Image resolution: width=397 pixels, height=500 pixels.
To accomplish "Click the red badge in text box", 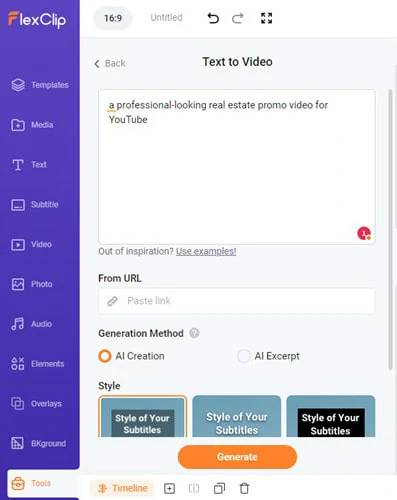I will point(364,233).
